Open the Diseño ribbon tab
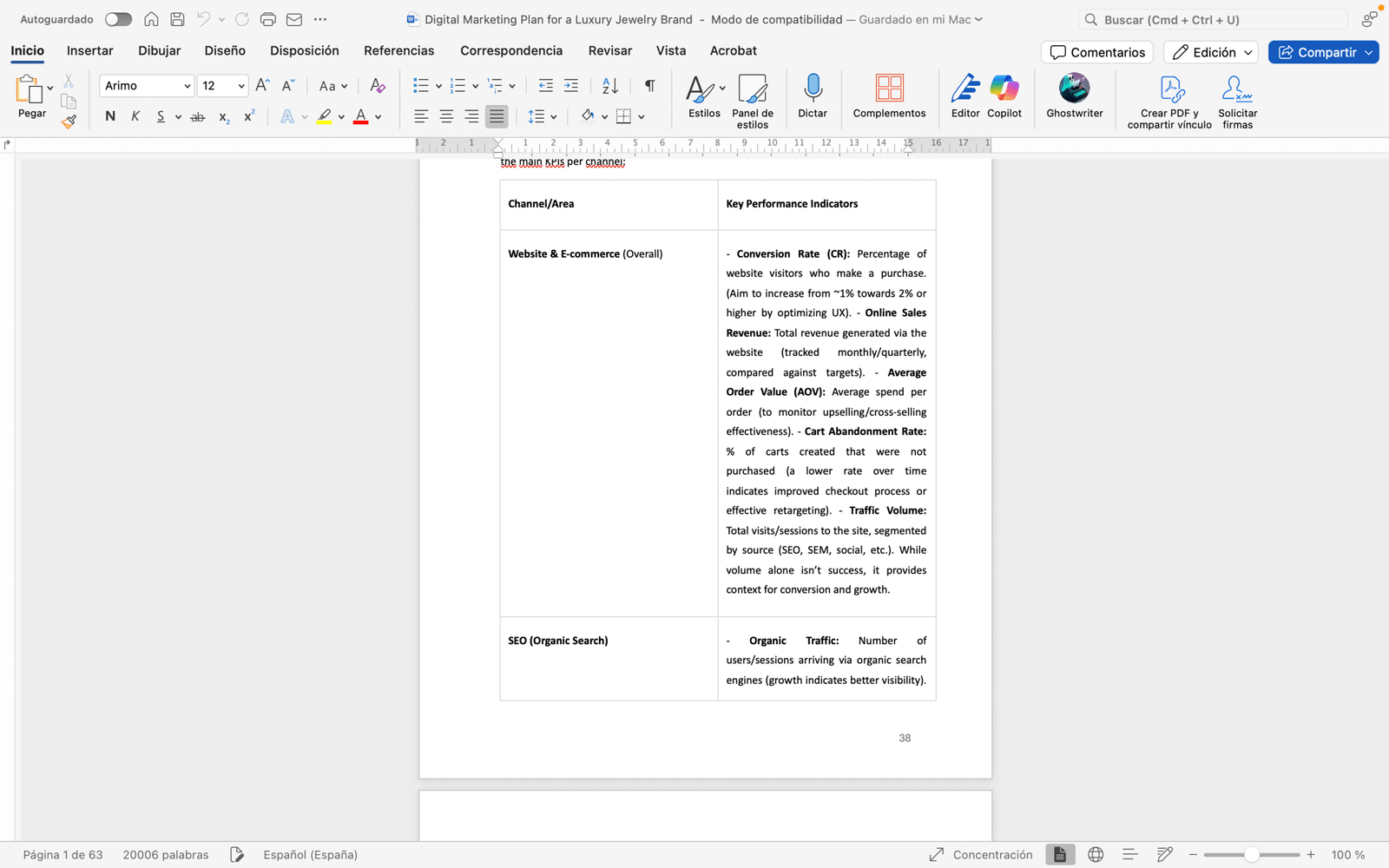The height and width of the screenshot is (868, 1389). 225,50
